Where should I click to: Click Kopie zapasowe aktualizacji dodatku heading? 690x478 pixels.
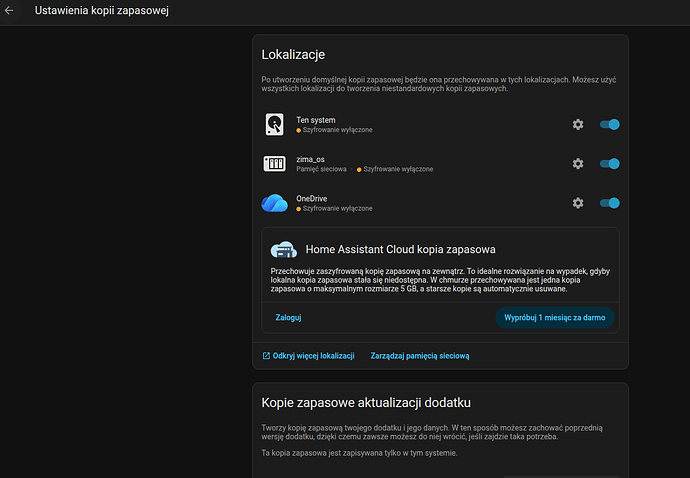365,403
